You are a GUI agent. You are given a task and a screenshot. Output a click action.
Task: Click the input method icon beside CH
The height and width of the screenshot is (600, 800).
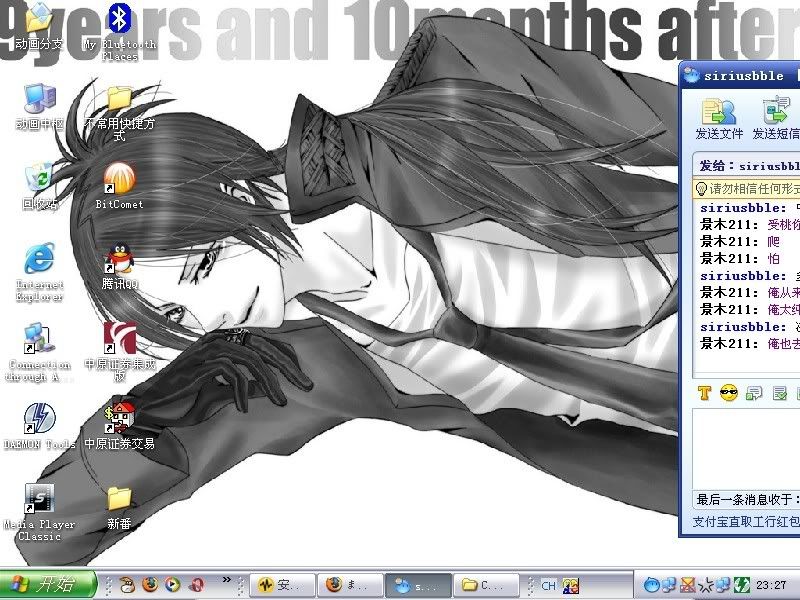coord(570,586)
